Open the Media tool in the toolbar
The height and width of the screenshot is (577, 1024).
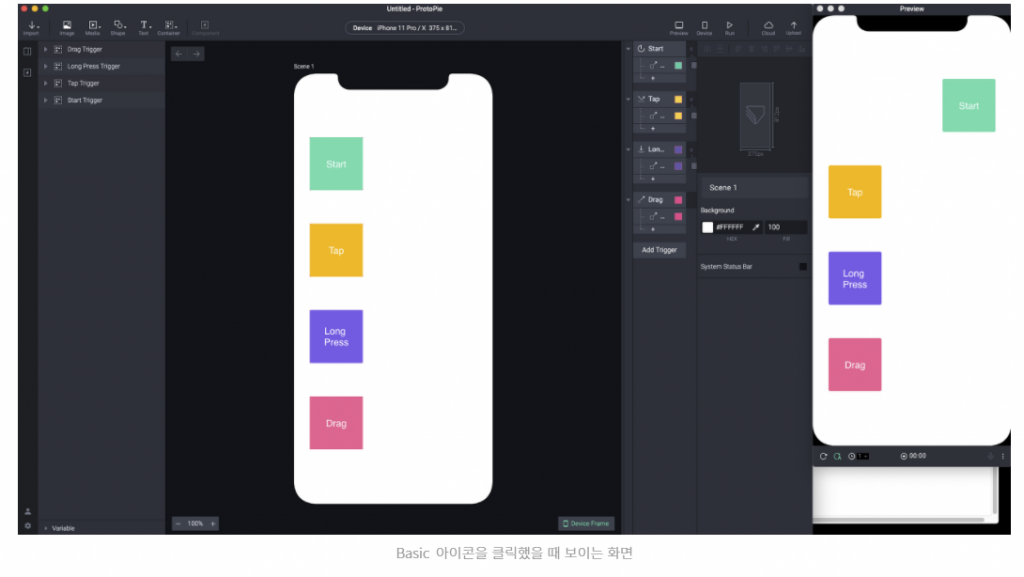pyautogui.click(x=93, y=27)
